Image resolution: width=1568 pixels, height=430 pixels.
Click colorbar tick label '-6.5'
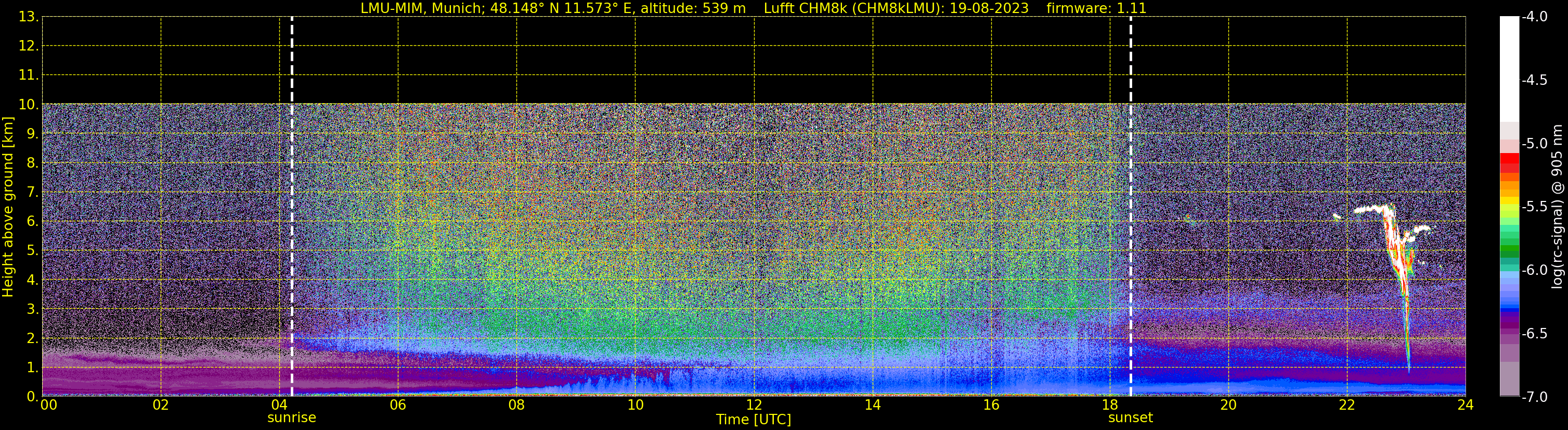point(1535,334)
